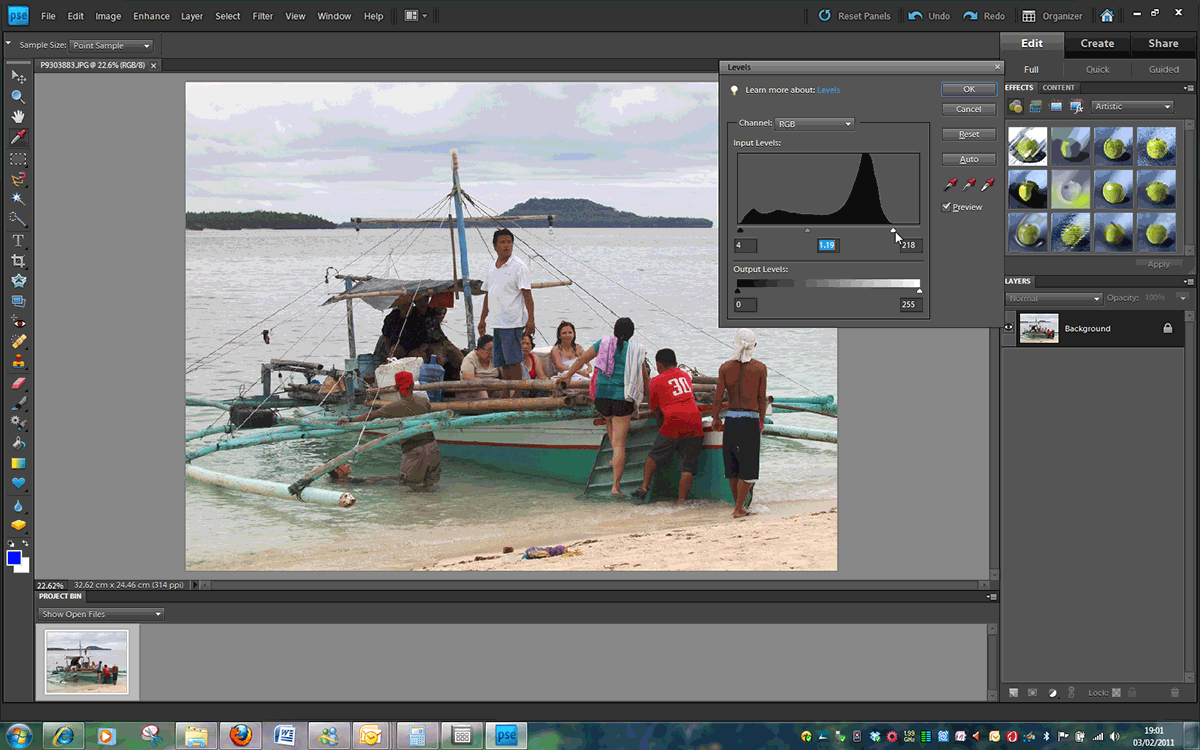Switch to the Quick edit tab
Viewport: 1200px width, 750px height.
1097,70
